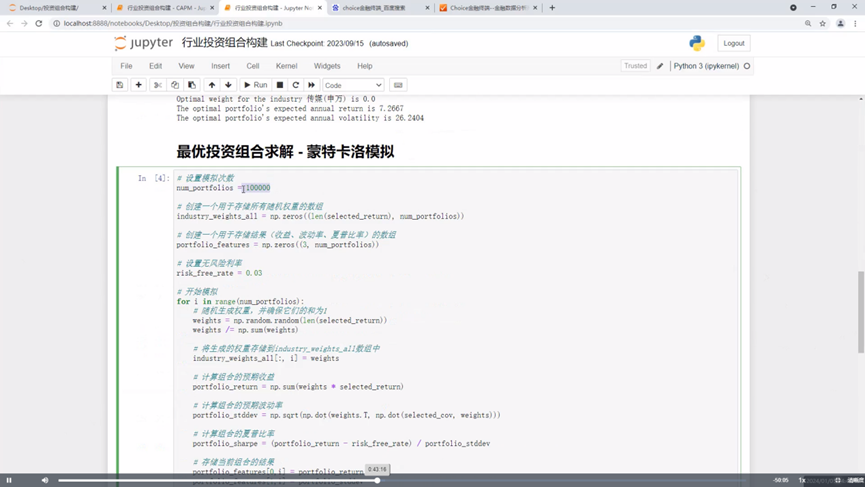Click the localhost:8888 address bar
This screenshot has width=865, height=487.
click(x=425, y=23)
